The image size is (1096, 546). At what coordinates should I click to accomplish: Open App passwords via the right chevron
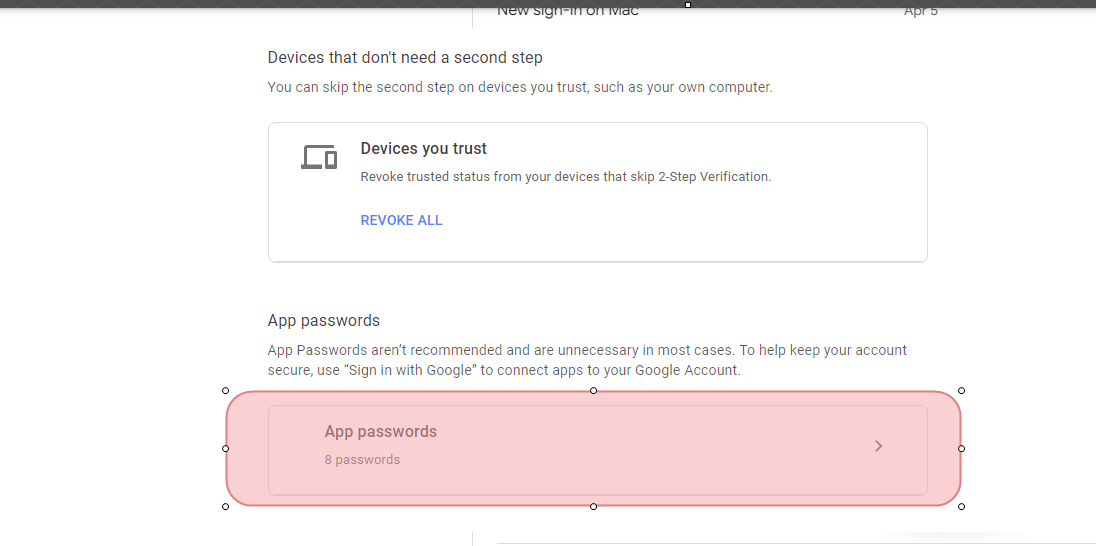click(x=879, y=446)
